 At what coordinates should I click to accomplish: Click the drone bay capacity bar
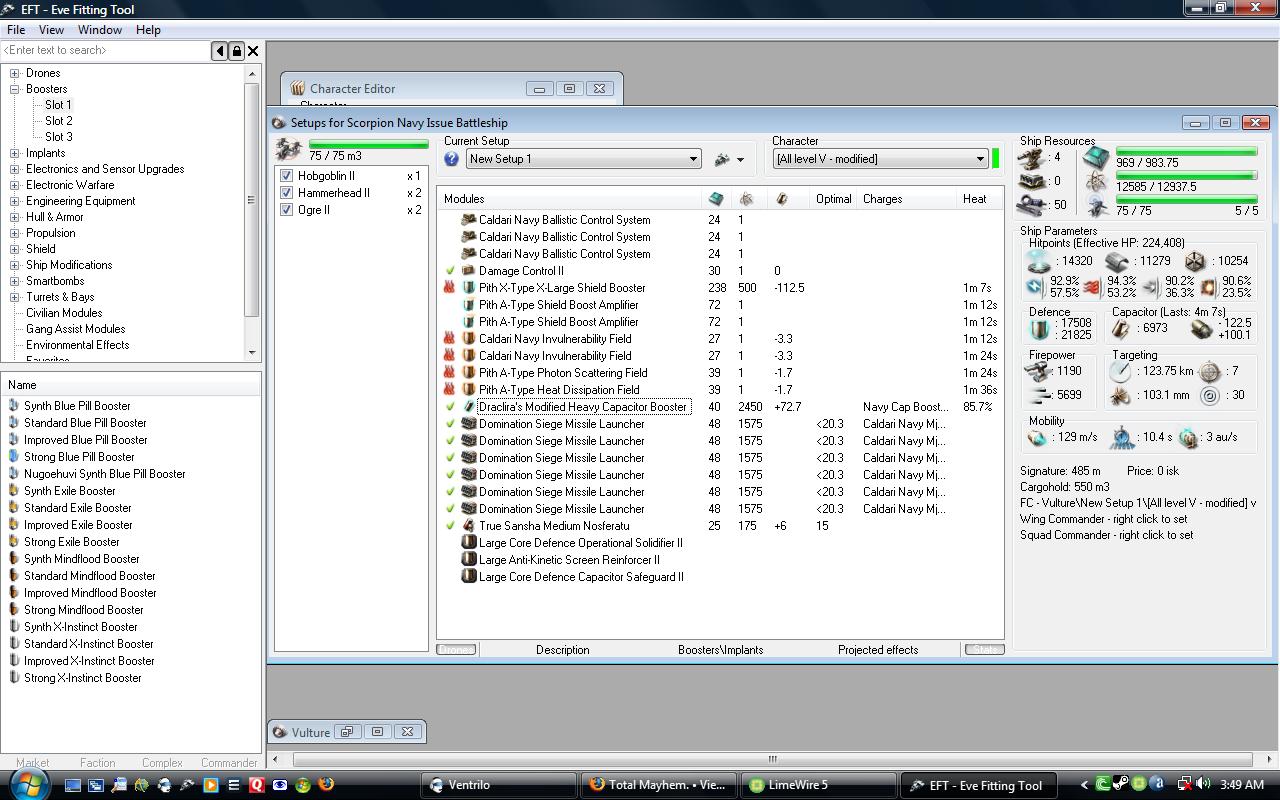[368, 145]
